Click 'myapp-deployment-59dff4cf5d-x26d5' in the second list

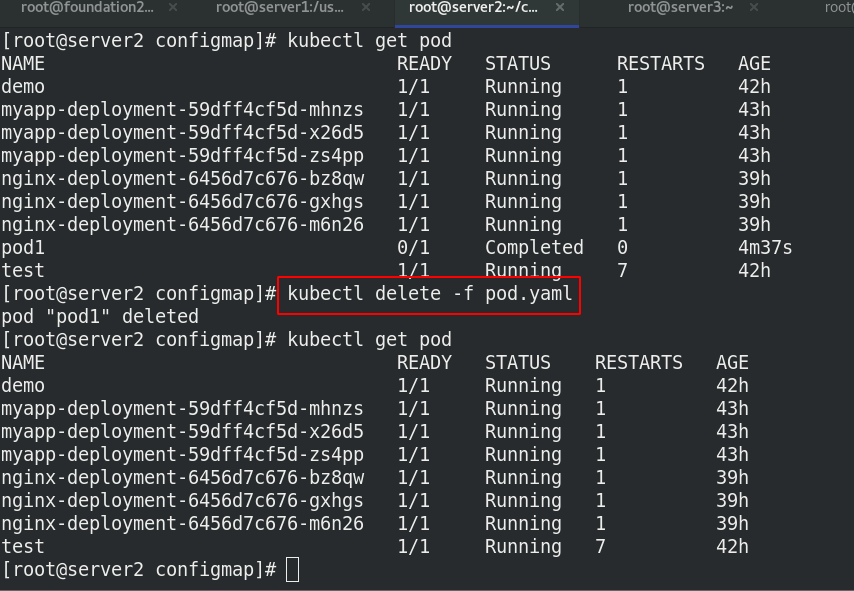[x=182, y=431]
